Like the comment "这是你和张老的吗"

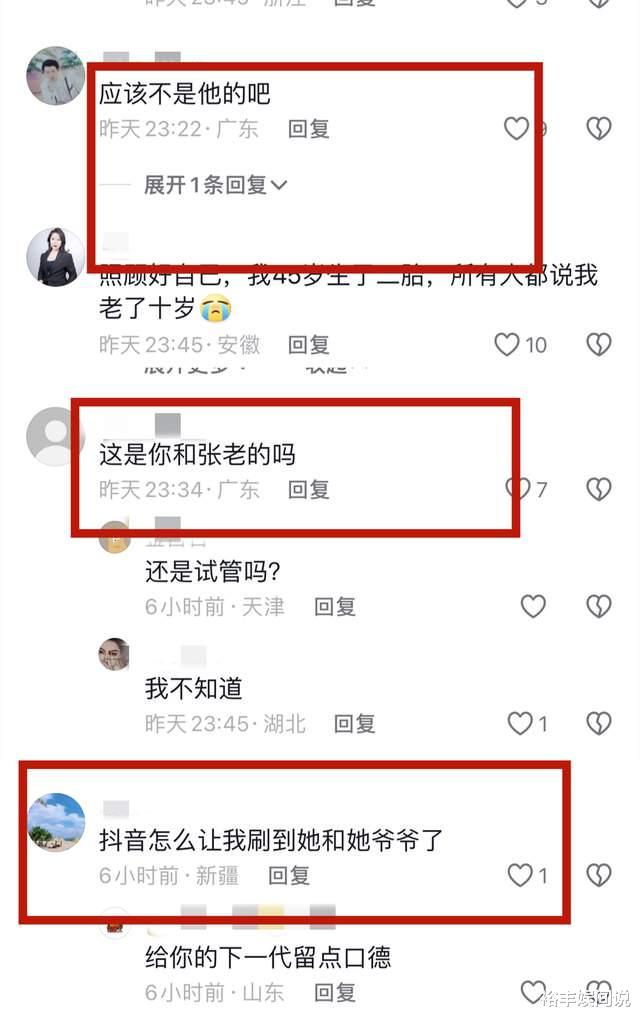(x=518, y=489)
